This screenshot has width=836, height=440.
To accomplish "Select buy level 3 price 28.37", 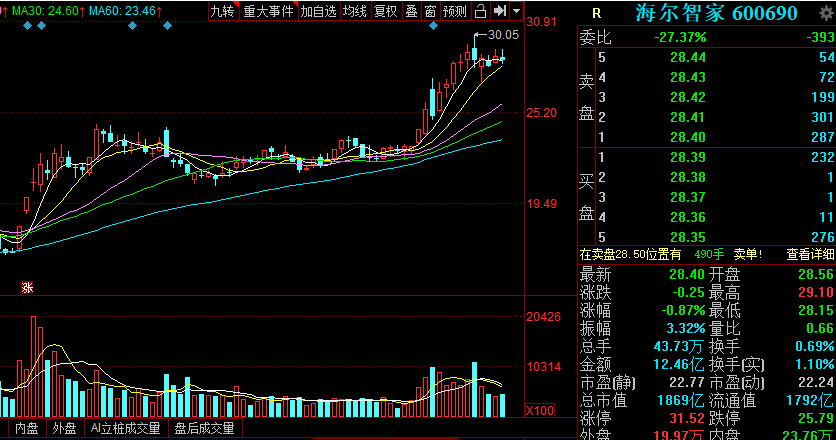I will (688, 197).
